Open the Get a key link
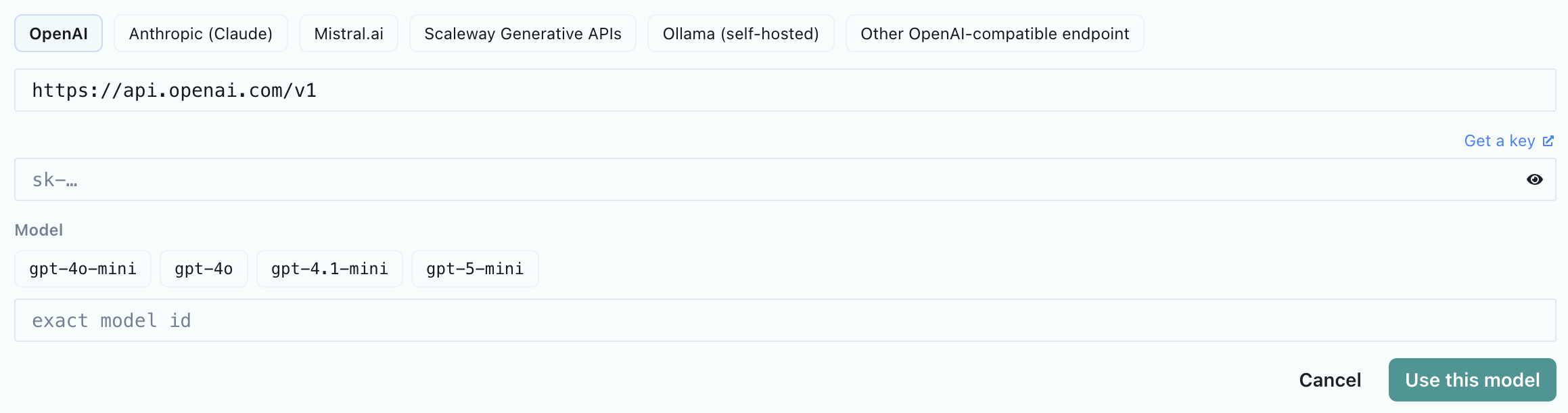 pyautogui.click(x=1508, y=141)
